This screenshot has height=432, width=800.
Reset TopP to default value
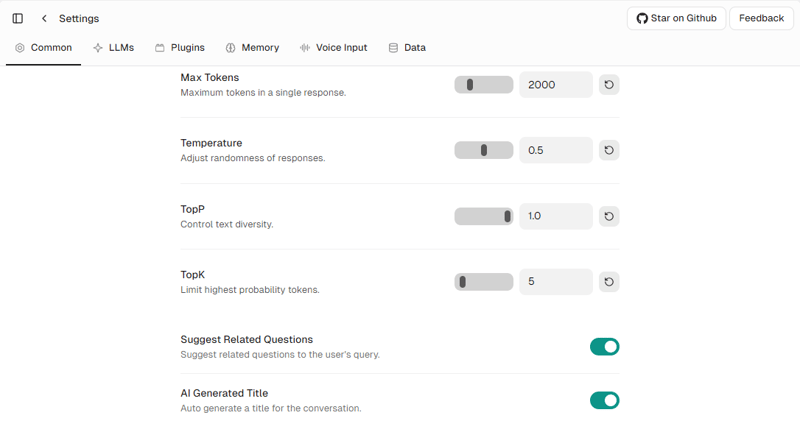pos(609,216)
